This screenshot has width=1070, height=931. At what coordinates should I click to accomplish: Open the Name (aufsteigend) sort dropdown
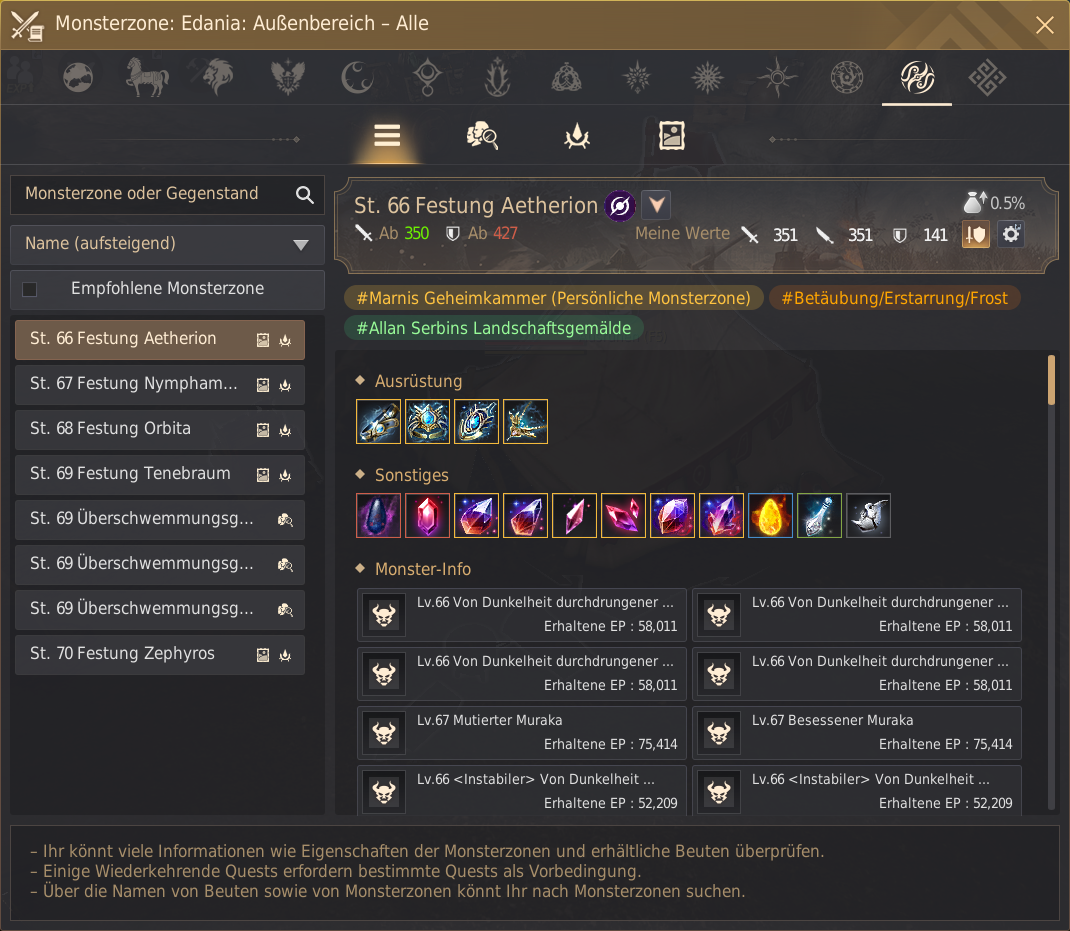pos(167,244)
